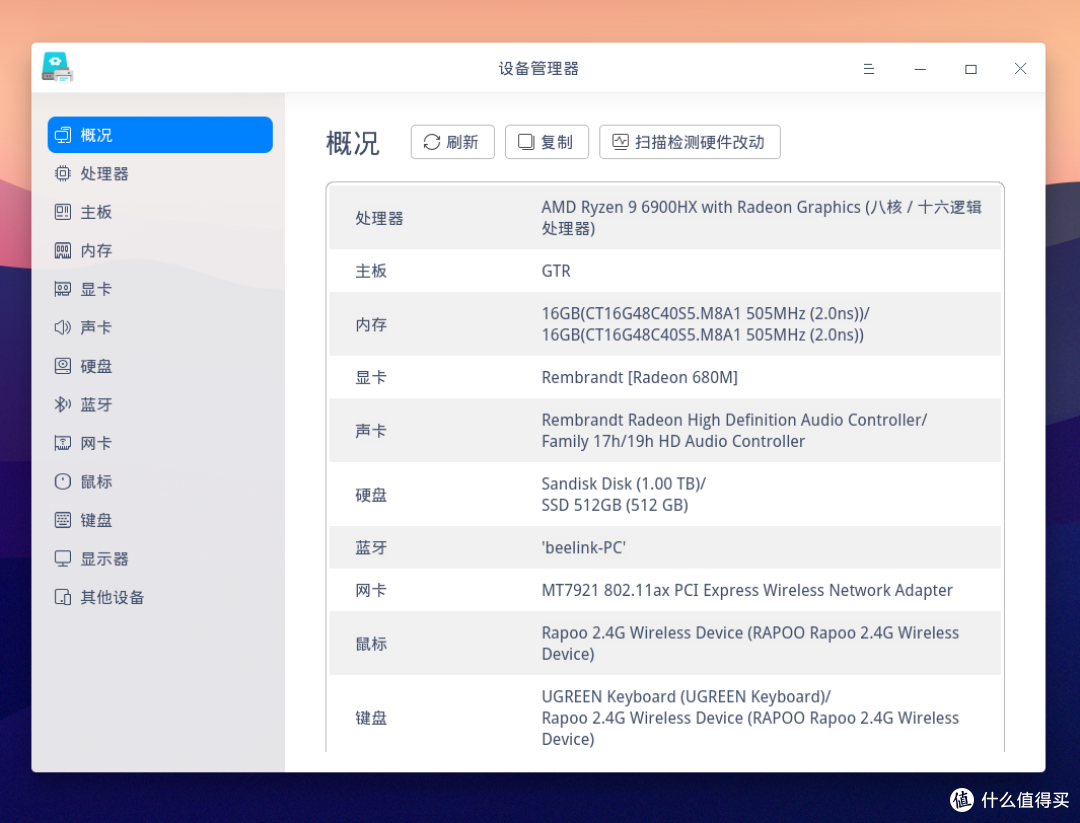
Task: Click the 16GB CT16G48C40S5 memory value
Action: [x=705, y=324]
